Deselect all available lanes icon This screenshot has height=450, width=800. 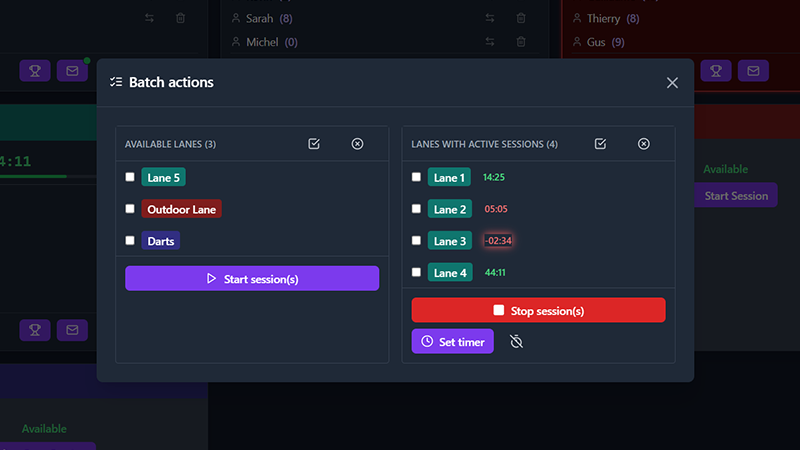click(x=357, y=144)
